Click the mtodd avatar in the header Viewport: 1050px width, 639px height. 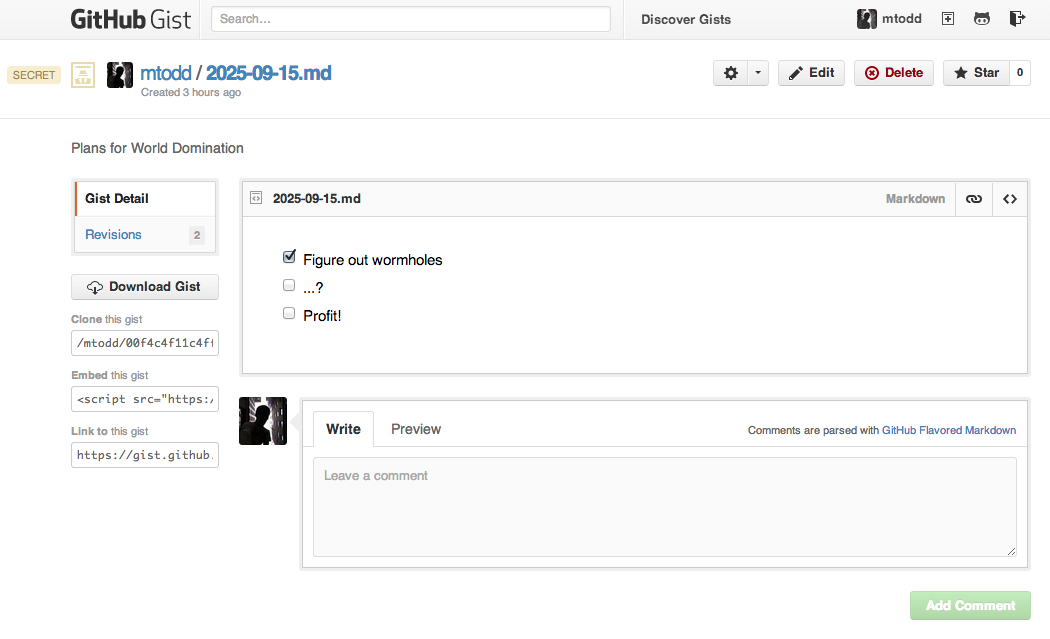pyautogui.click(x=867, y=19)
